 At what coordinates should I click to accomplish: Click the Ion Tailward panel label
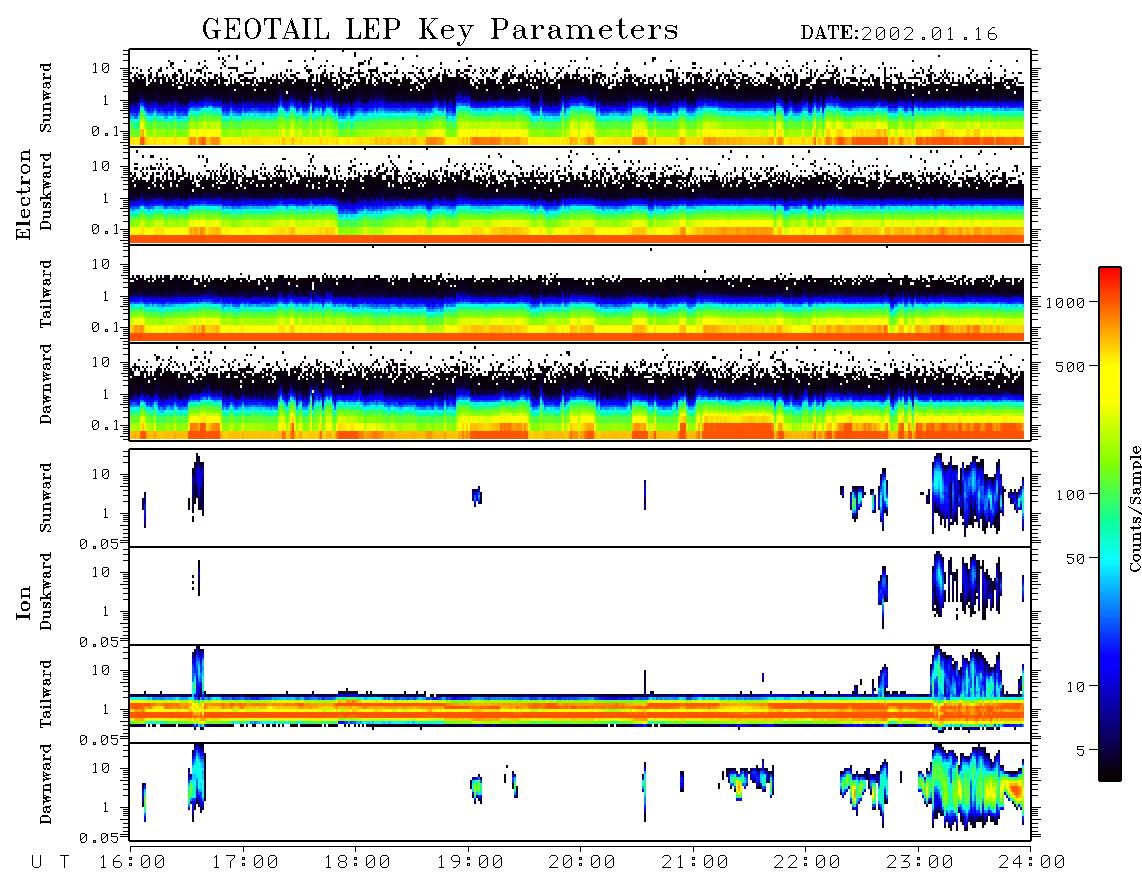[46, 694]
